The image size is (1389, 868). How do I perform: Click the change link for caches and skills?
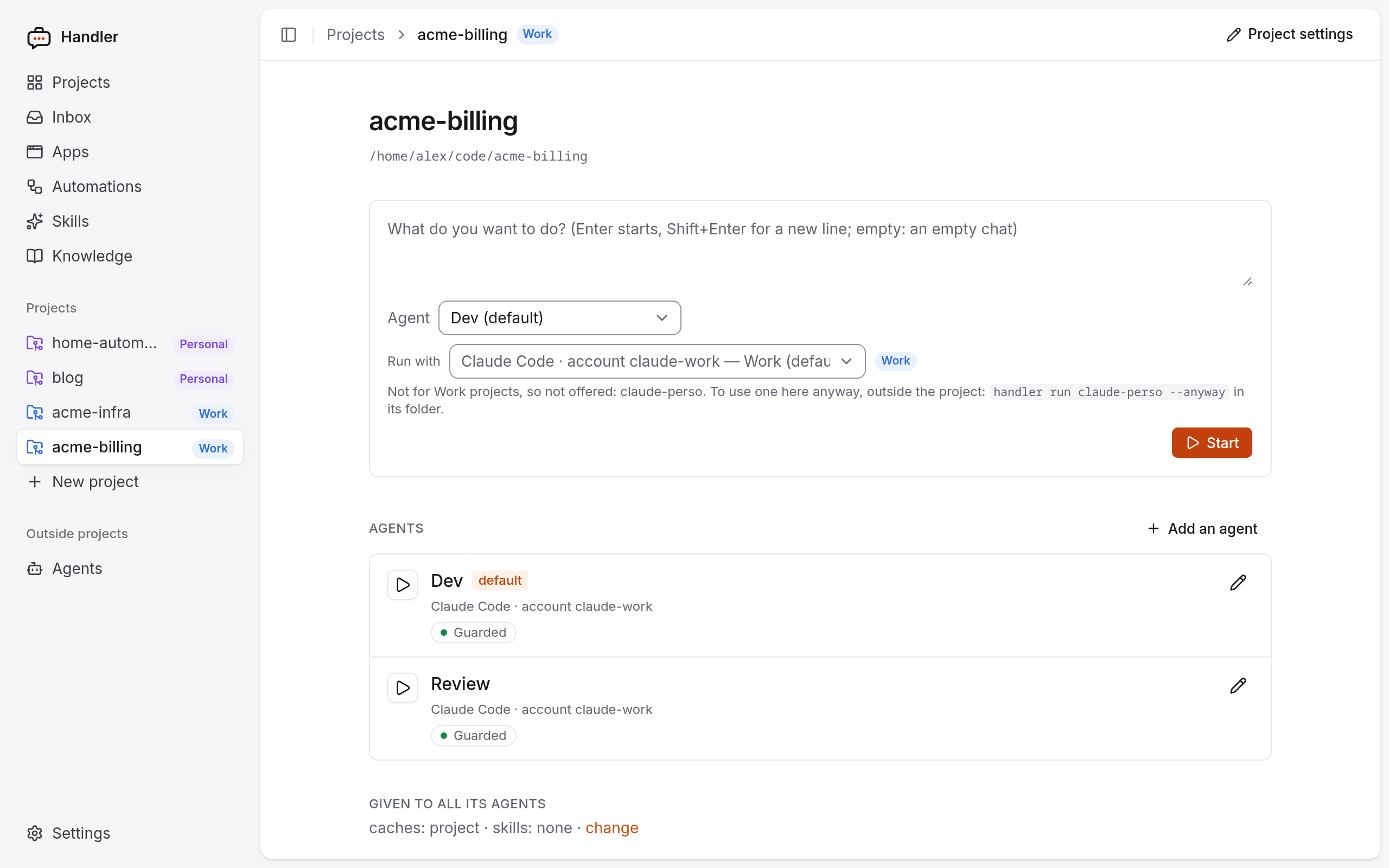pyautogui.click(x=612, y=828)
